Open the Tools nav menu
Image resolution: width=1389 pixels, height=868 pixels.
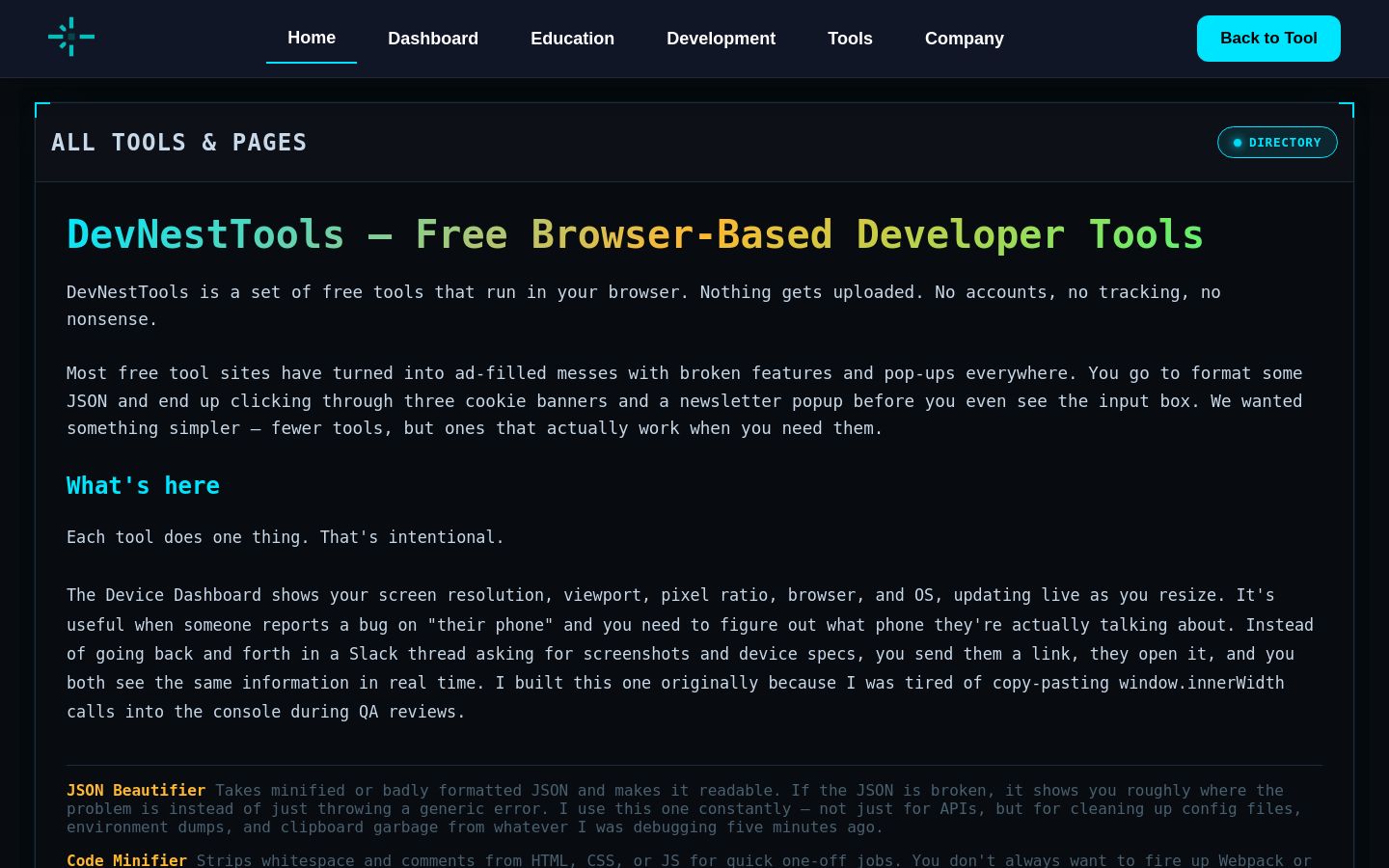850,39
